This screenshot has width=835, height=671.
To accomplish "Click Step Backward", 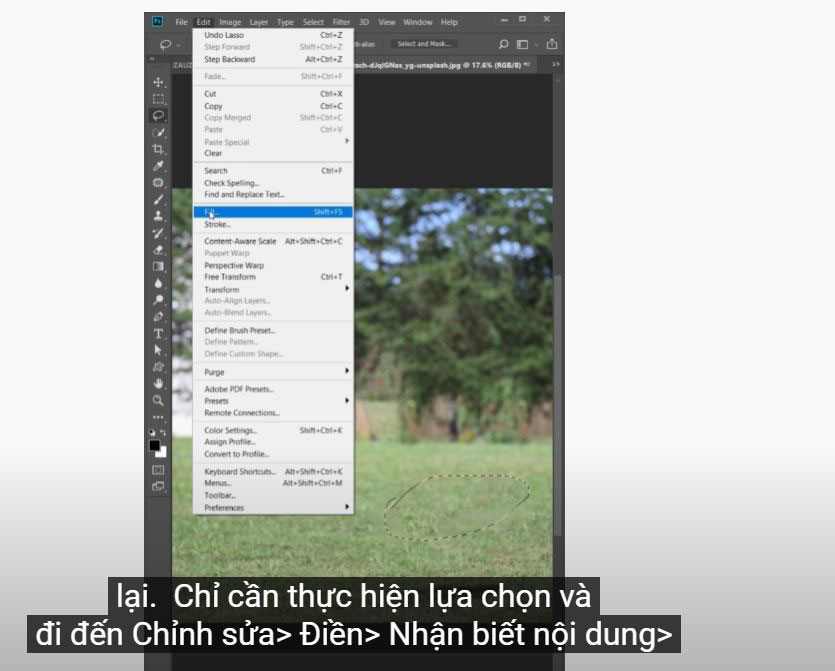I will 273,59.
